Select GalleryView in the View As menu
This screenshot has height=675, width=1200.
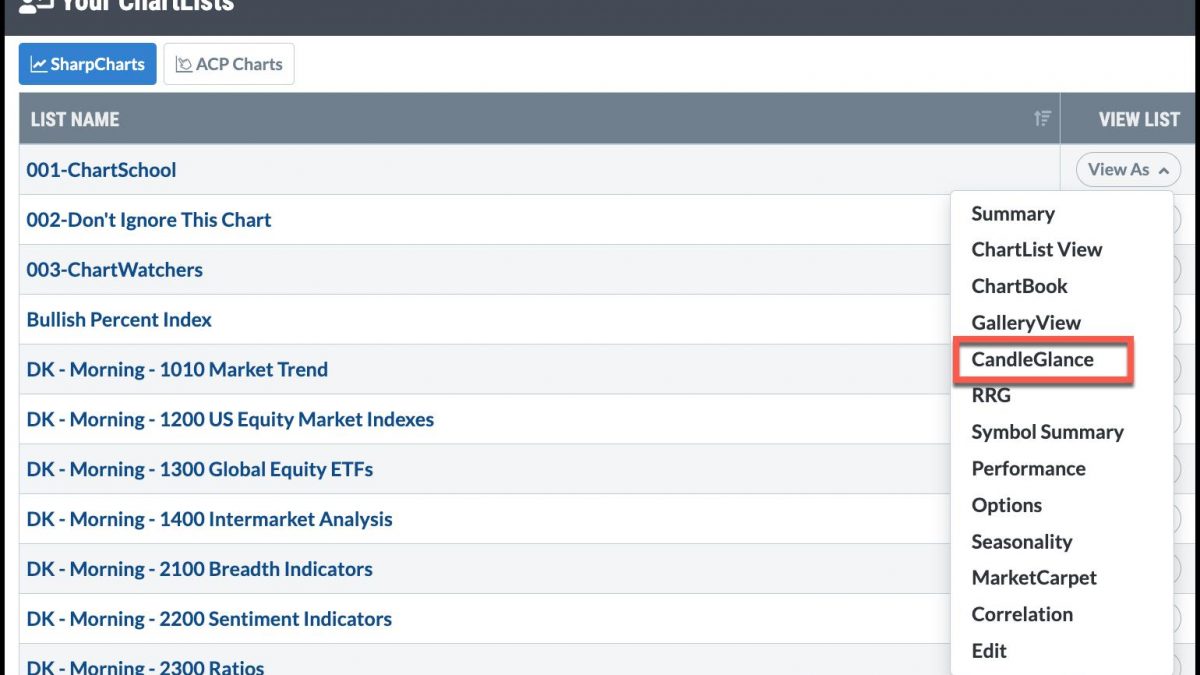click(1026, 323)
